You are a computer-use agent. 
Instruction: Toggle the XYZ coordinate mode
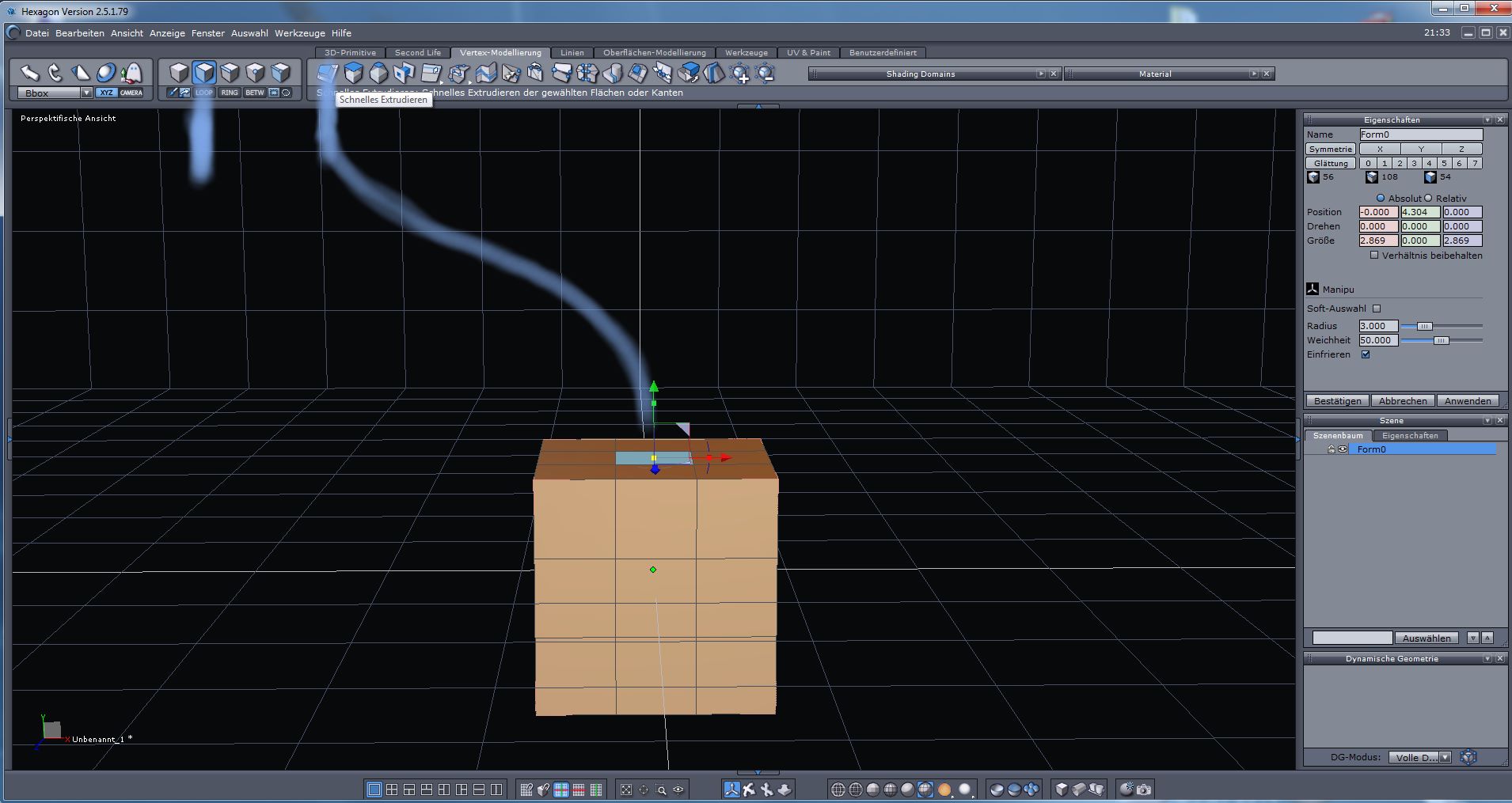pyautogui.click(x=106, y=93)
